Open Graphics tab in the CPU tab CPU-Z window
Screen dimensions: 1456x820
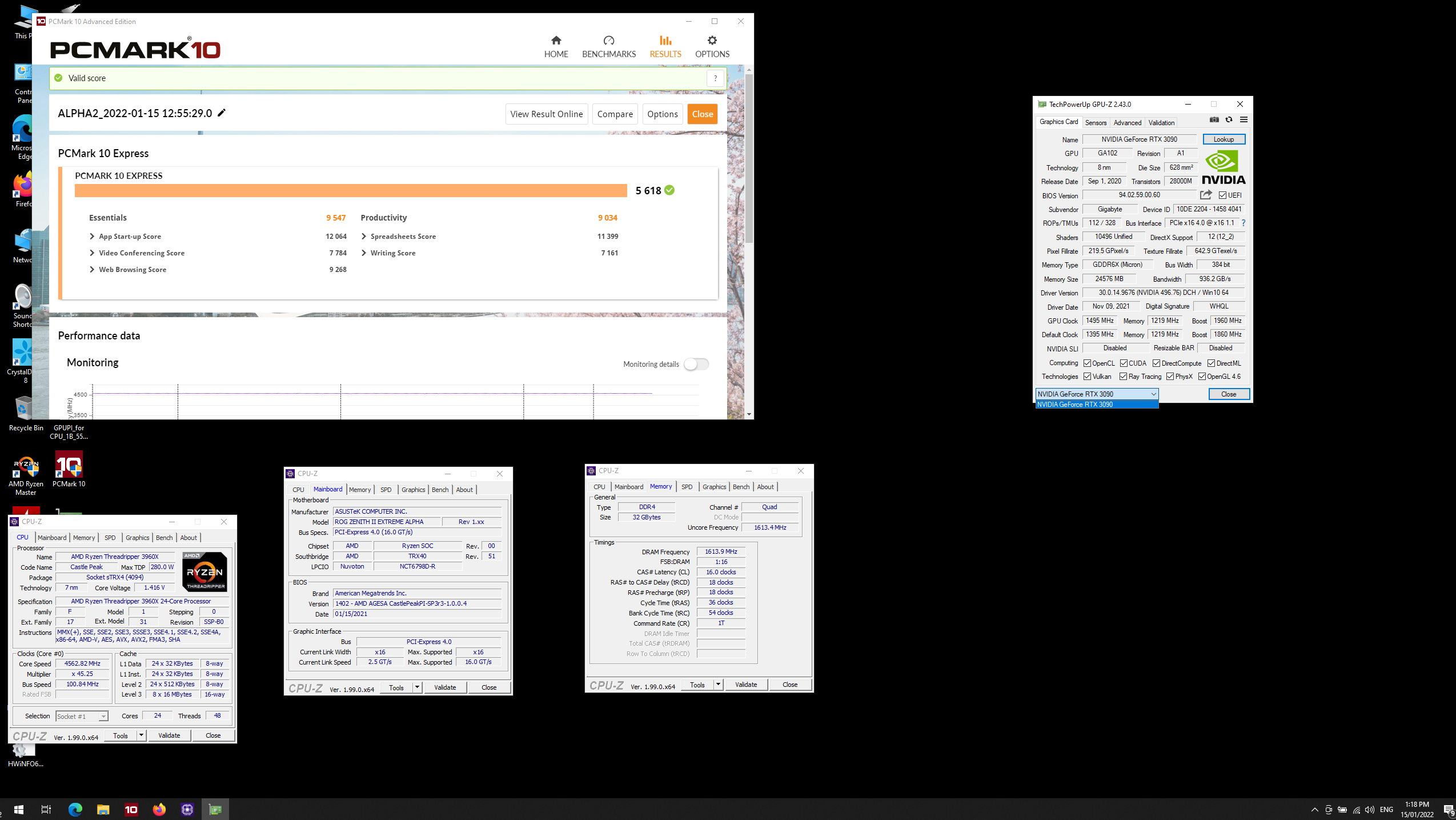pos(137,538)
